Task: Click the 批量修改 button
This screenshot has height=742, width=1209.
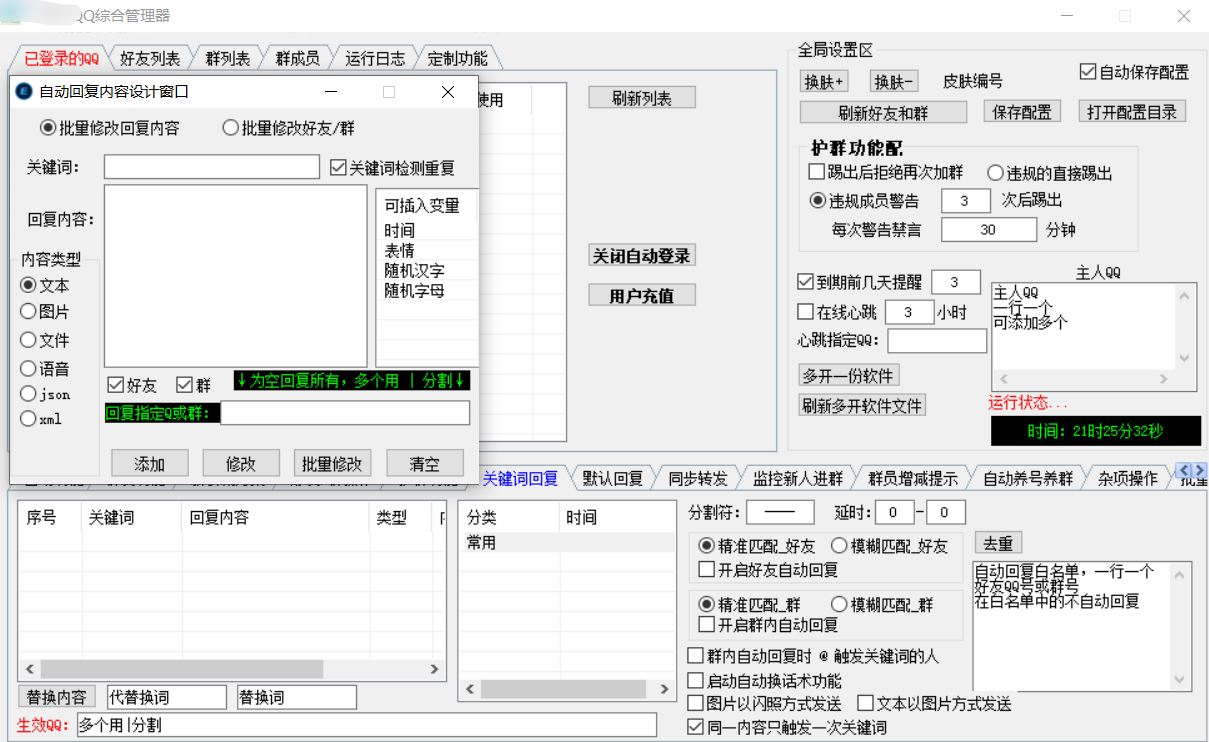Action: (x=333, y=463)
